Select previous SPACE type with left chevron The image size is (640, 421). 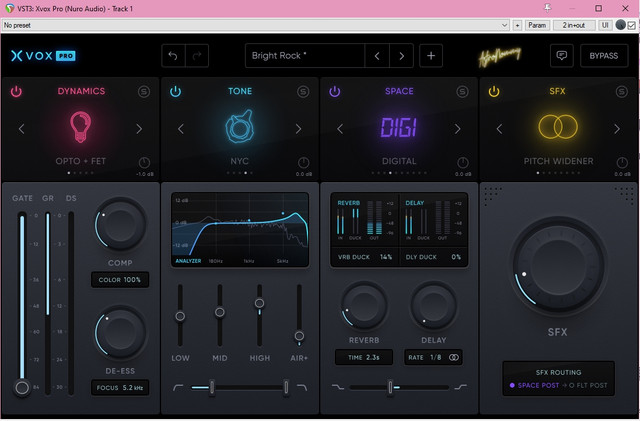click(x=340, y=129)
